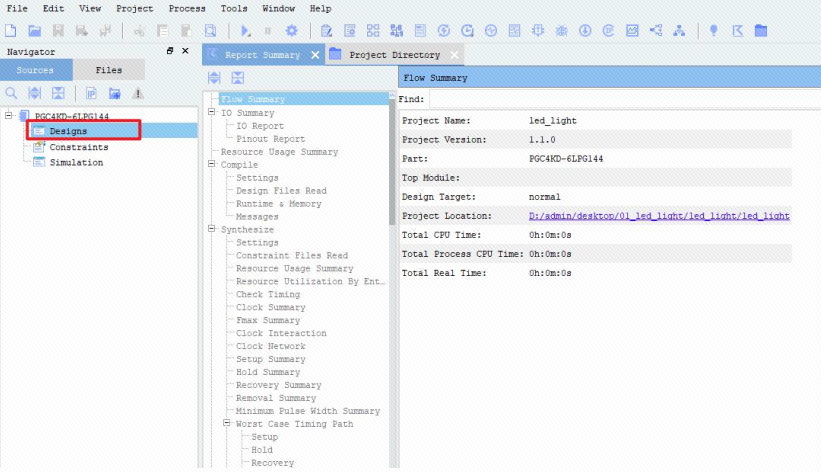Open the Window menu
Screen dimensions: 821x473
point(279,8)
